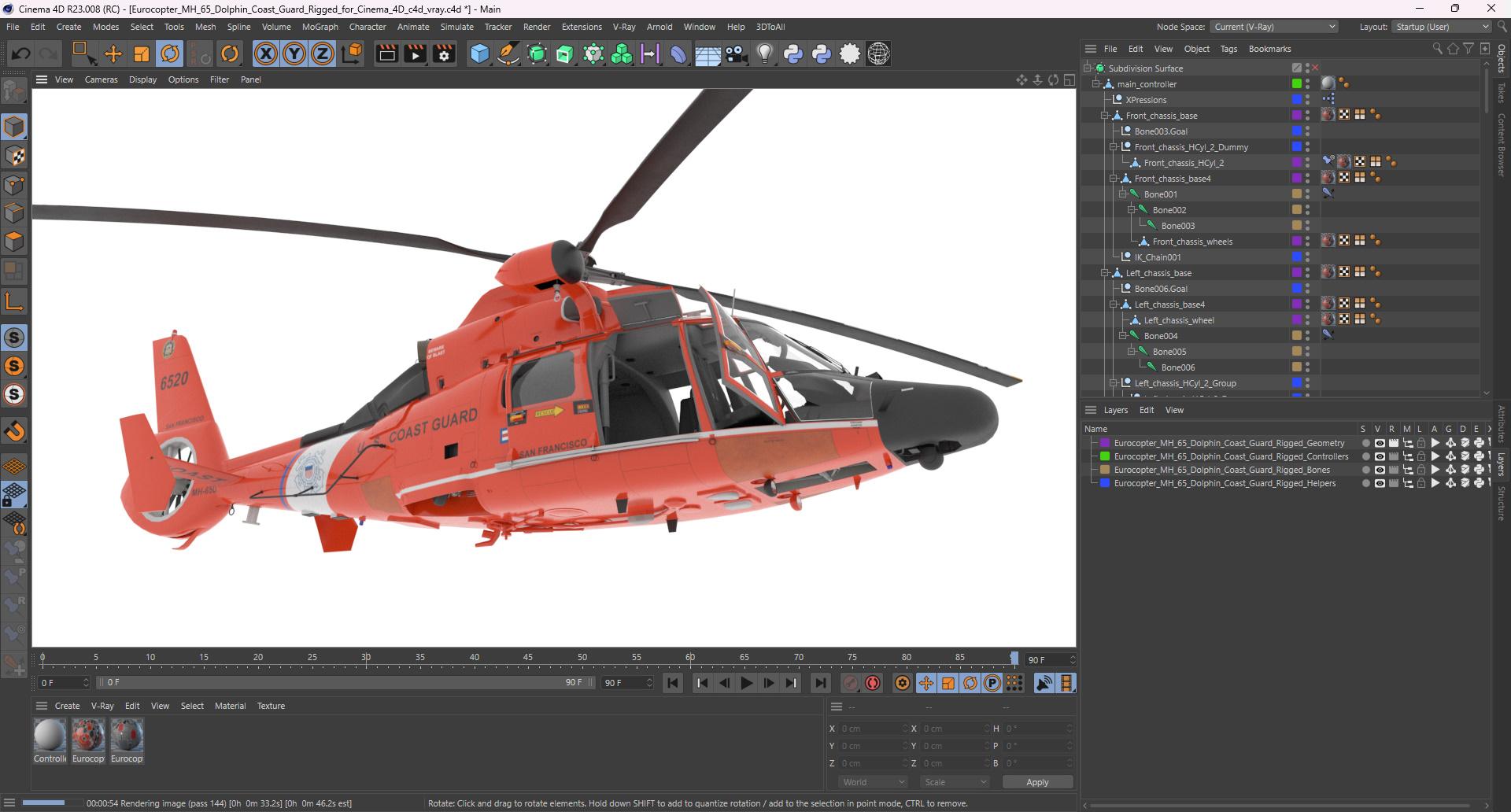
Task: Open the Scale mode dropdown
Action: pos(955,782)
